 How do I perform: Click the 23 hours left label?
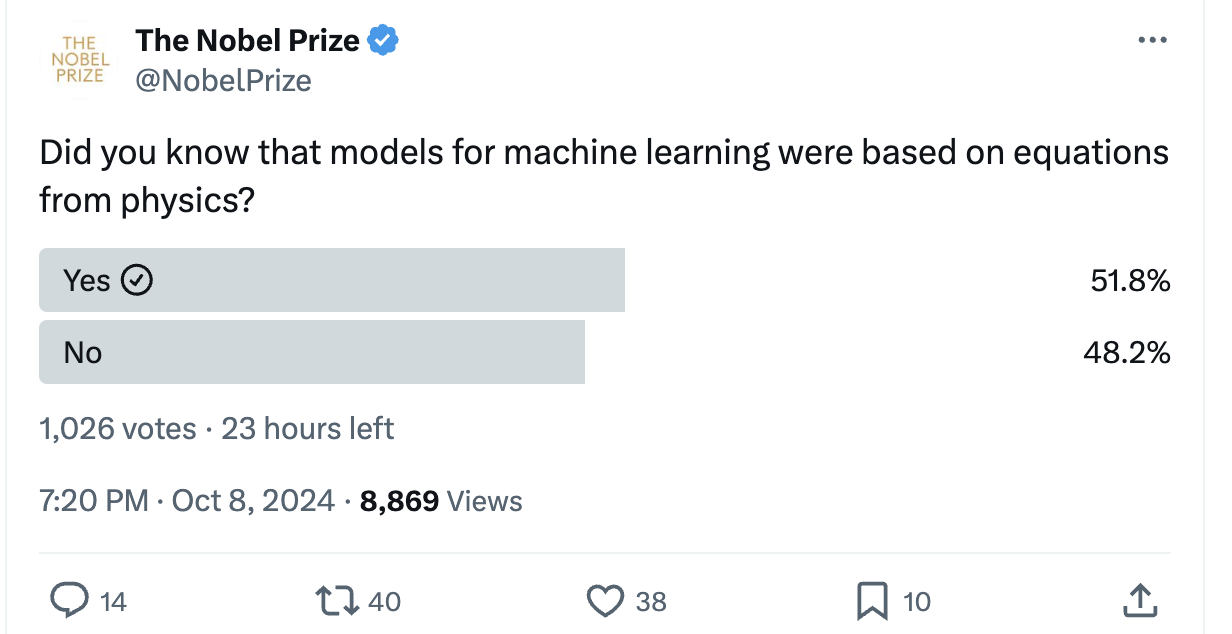click(x=307, y=429)
